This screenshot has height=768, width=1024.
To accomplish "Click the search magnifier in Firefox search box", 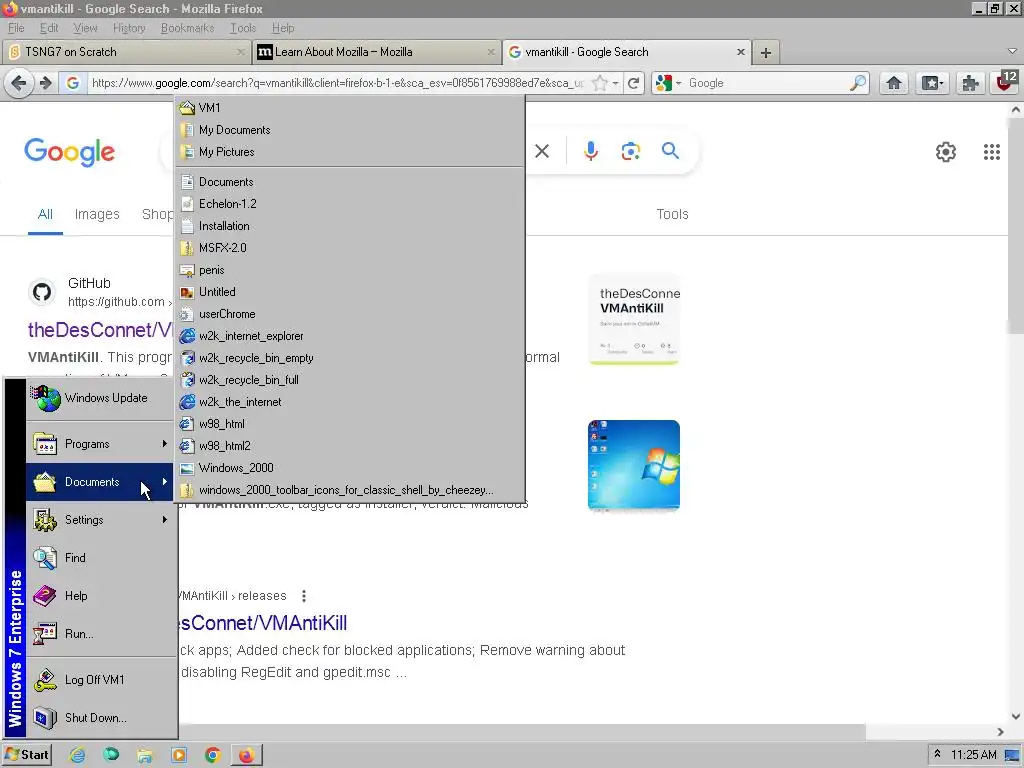I will tap(857, 83).
